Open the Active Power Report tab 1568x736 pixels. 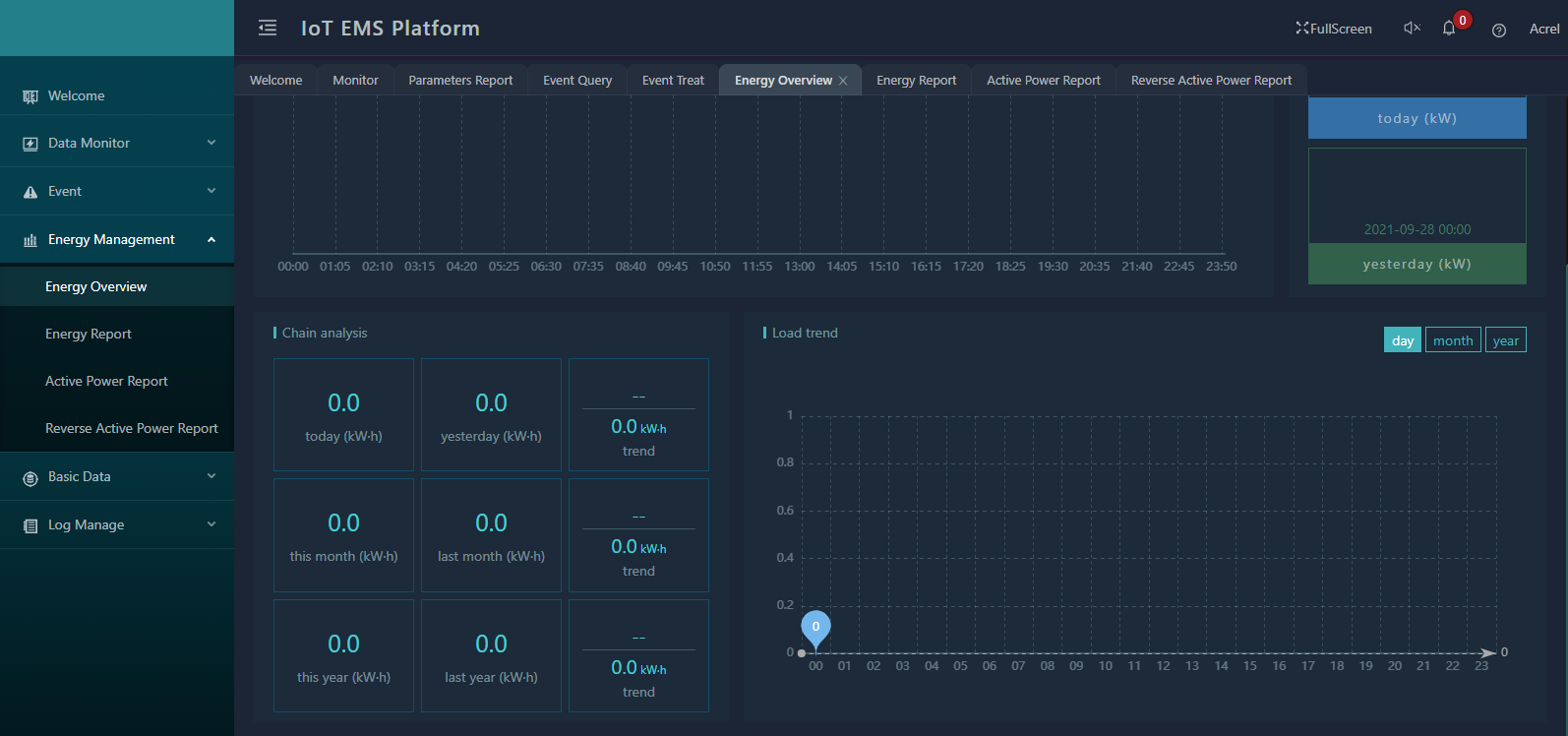[x=1044, y=80]
